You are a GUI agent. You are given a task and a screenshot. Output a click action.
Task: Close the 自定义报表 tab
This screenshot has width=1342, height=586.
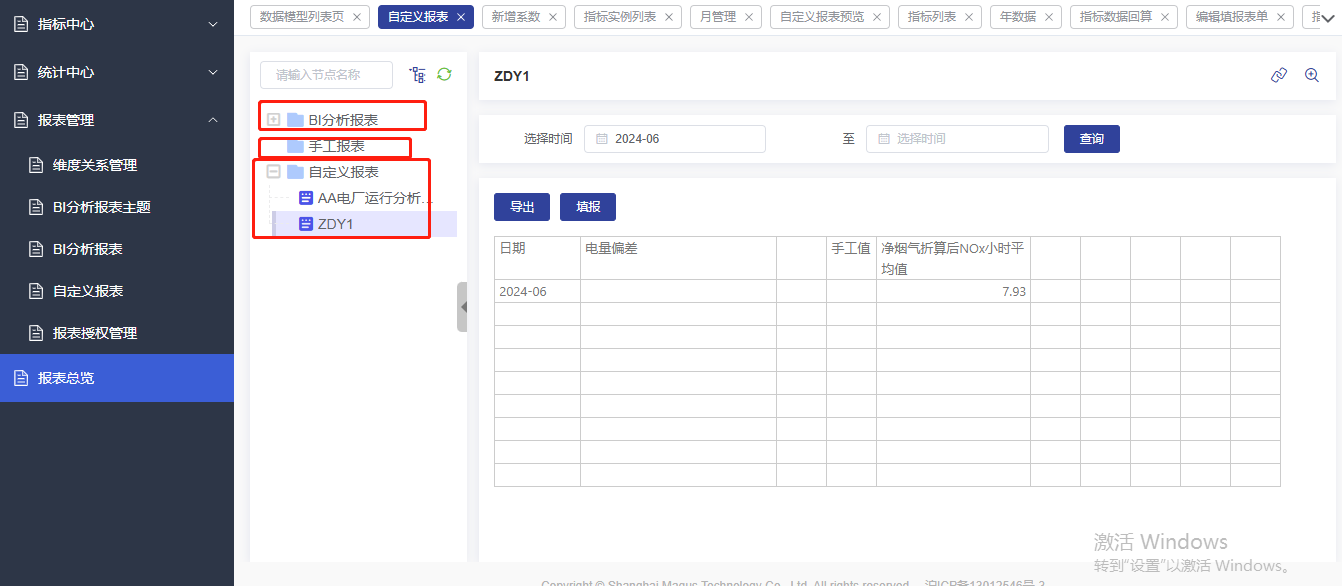461,17
